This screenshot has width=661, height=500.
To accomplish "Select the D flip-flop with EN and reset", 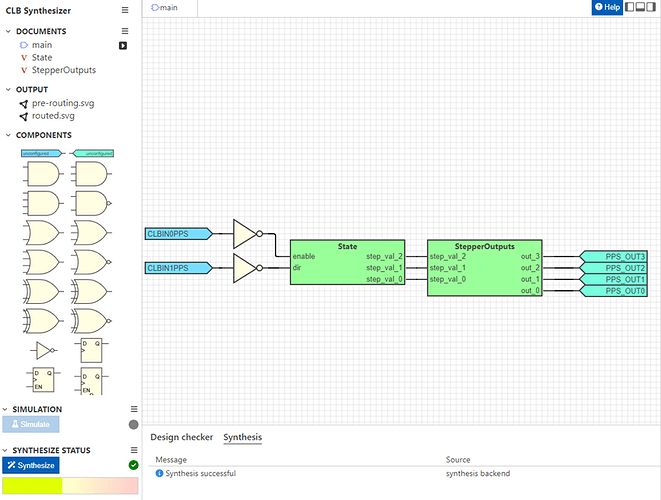I will click(x=91, y=381).
